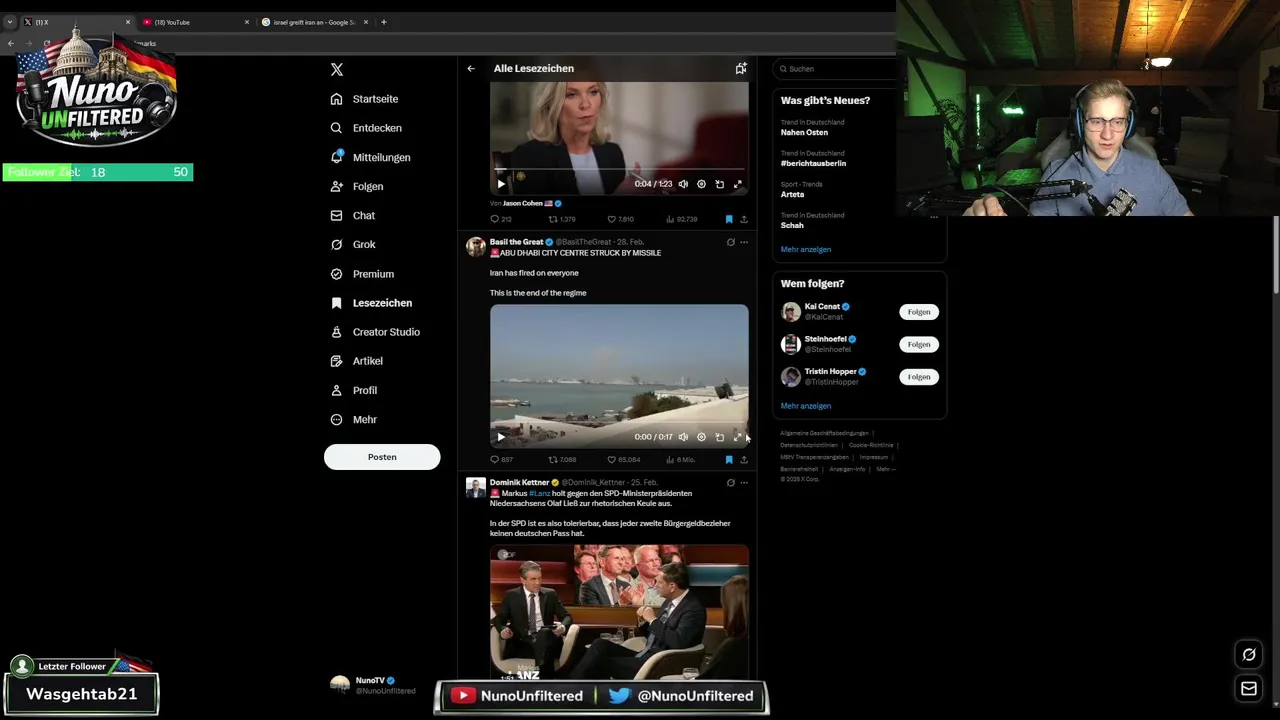Launch Grok from the sidebar
This screenshot has width=1280, height=720.
tap(353, 244)
